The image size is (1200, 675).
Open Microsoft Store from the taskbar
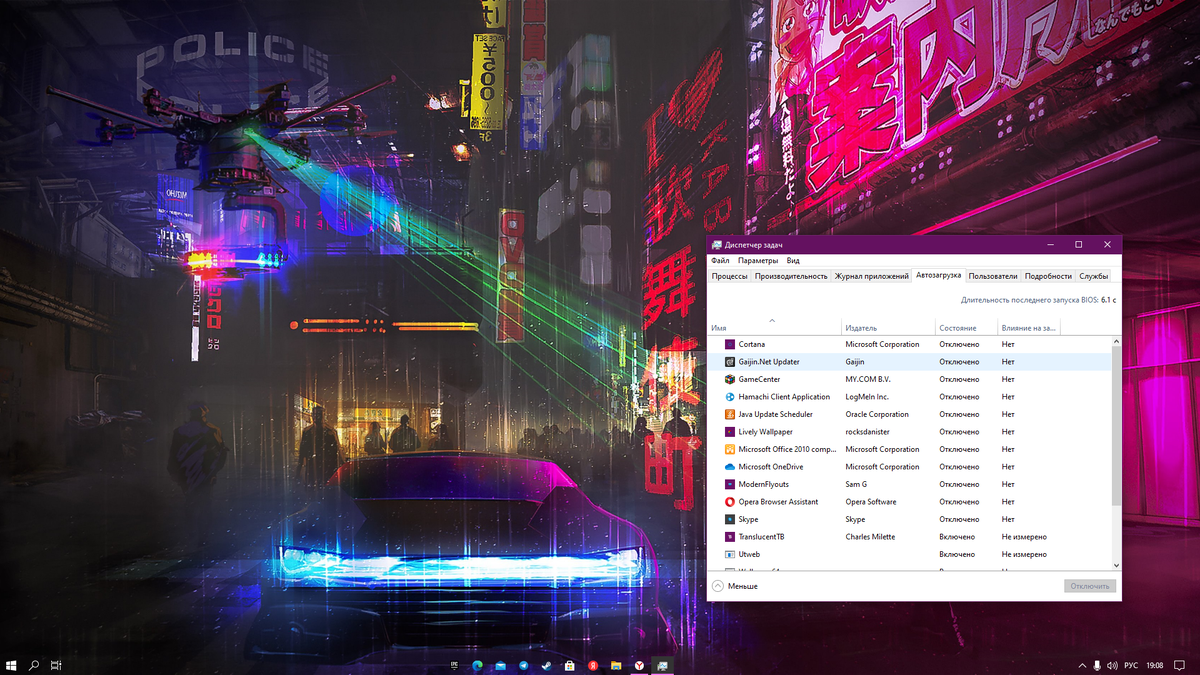[x=569, y=665]
